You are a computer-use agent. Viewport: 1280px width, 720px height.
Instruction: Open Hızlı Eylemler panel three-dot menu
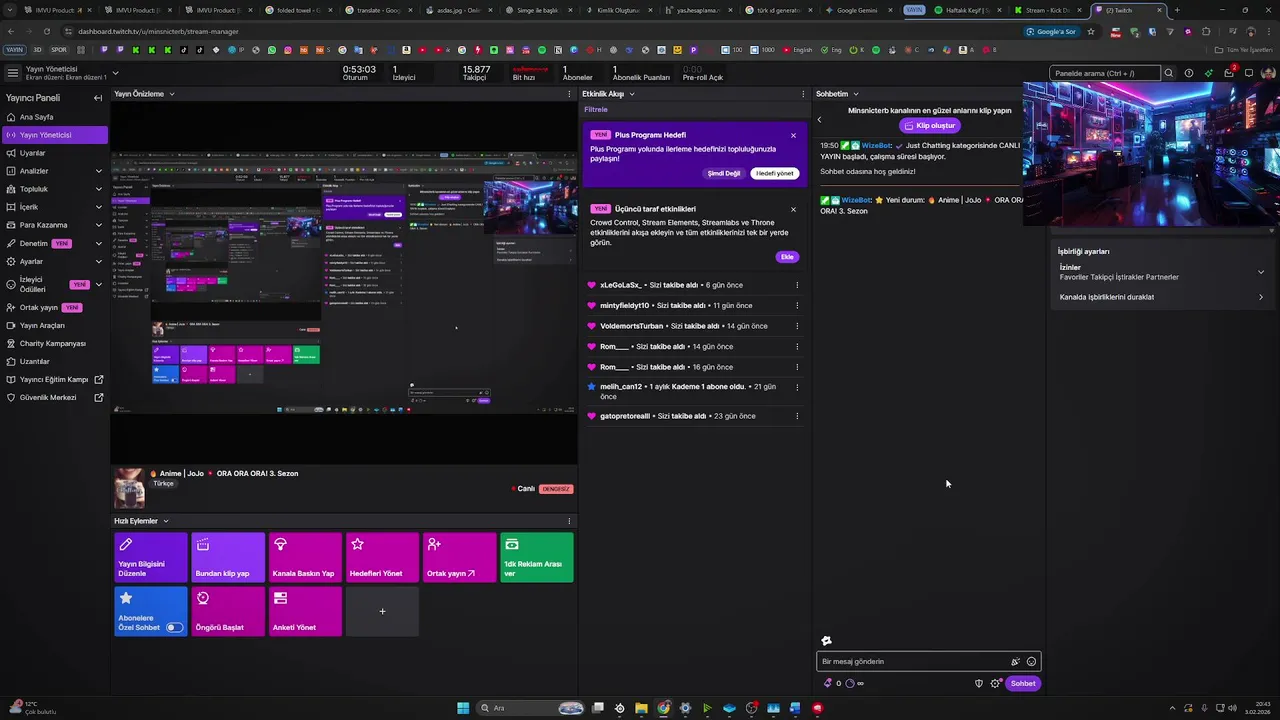(x=569, y=521)
